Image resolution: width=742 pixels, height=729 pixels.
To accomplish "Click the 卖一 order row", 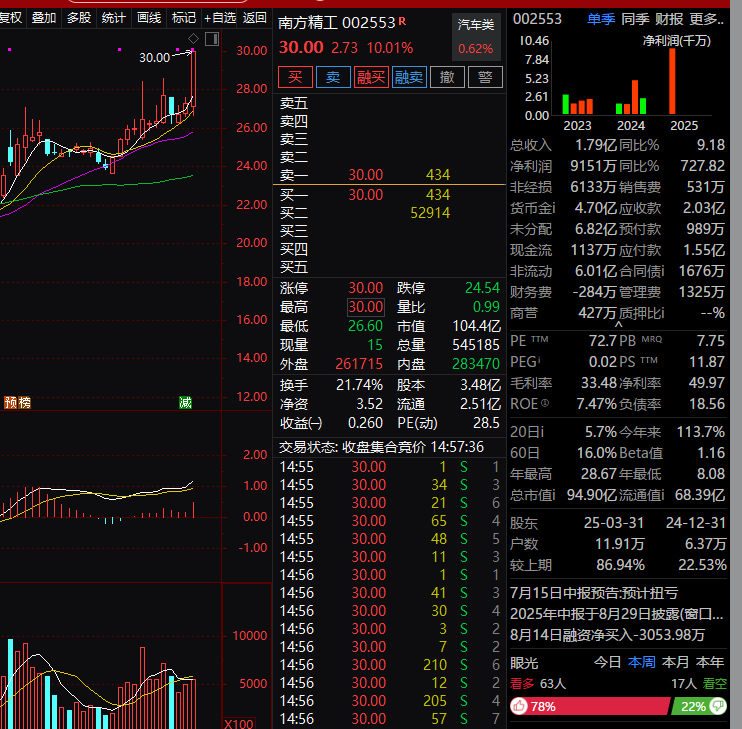I will (389, 175).
